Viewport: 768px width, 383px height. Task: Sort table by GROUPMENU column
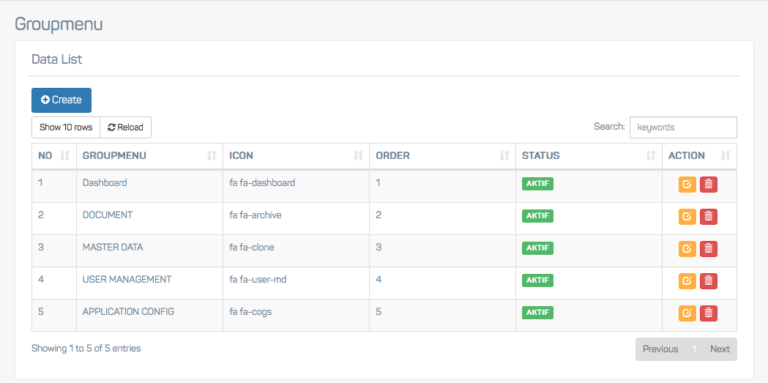point(149,156)
